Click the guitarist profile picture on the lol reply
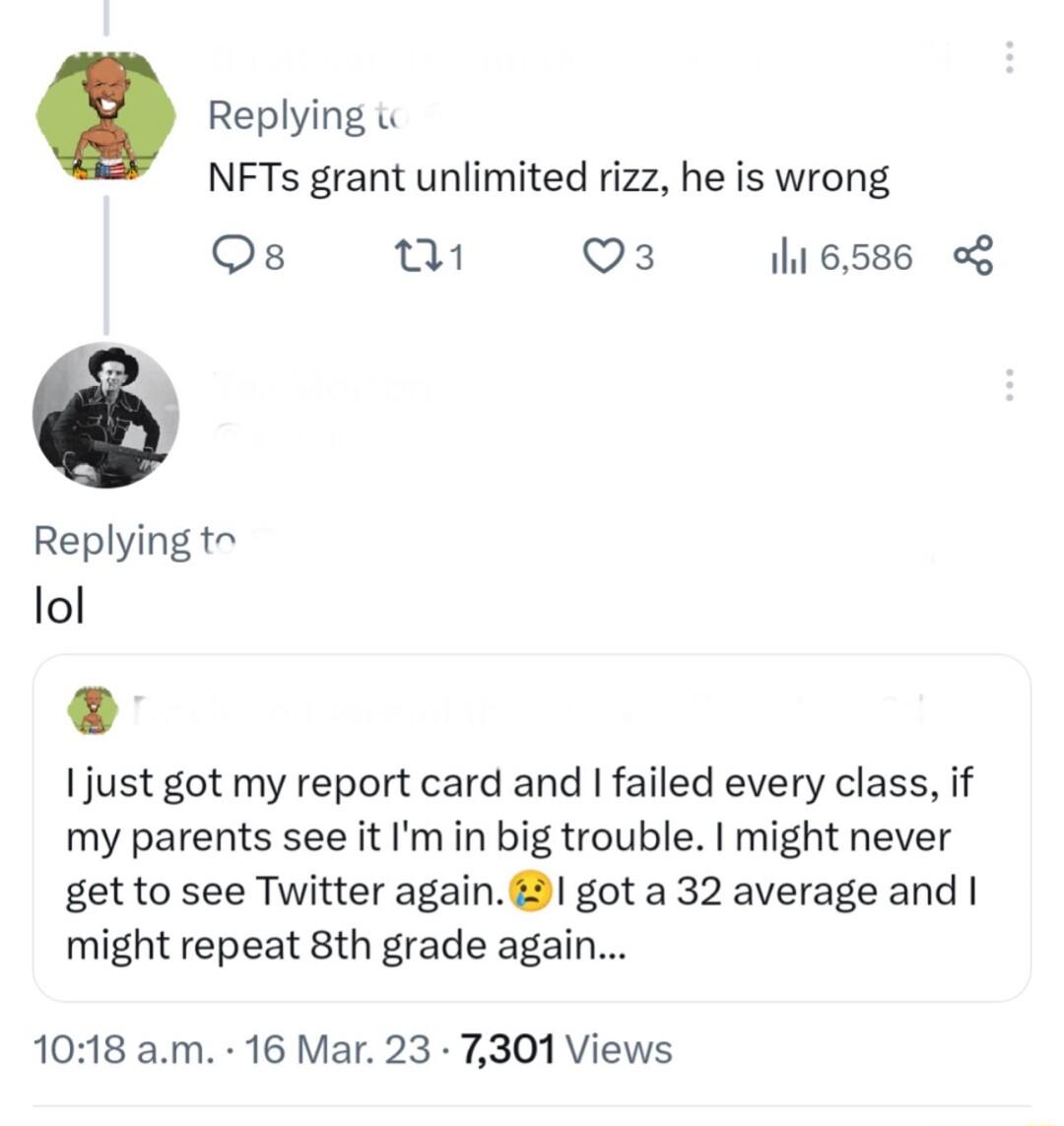Image resolution: width=1064 pixels, height=1126 pixels. pos(106,416)
